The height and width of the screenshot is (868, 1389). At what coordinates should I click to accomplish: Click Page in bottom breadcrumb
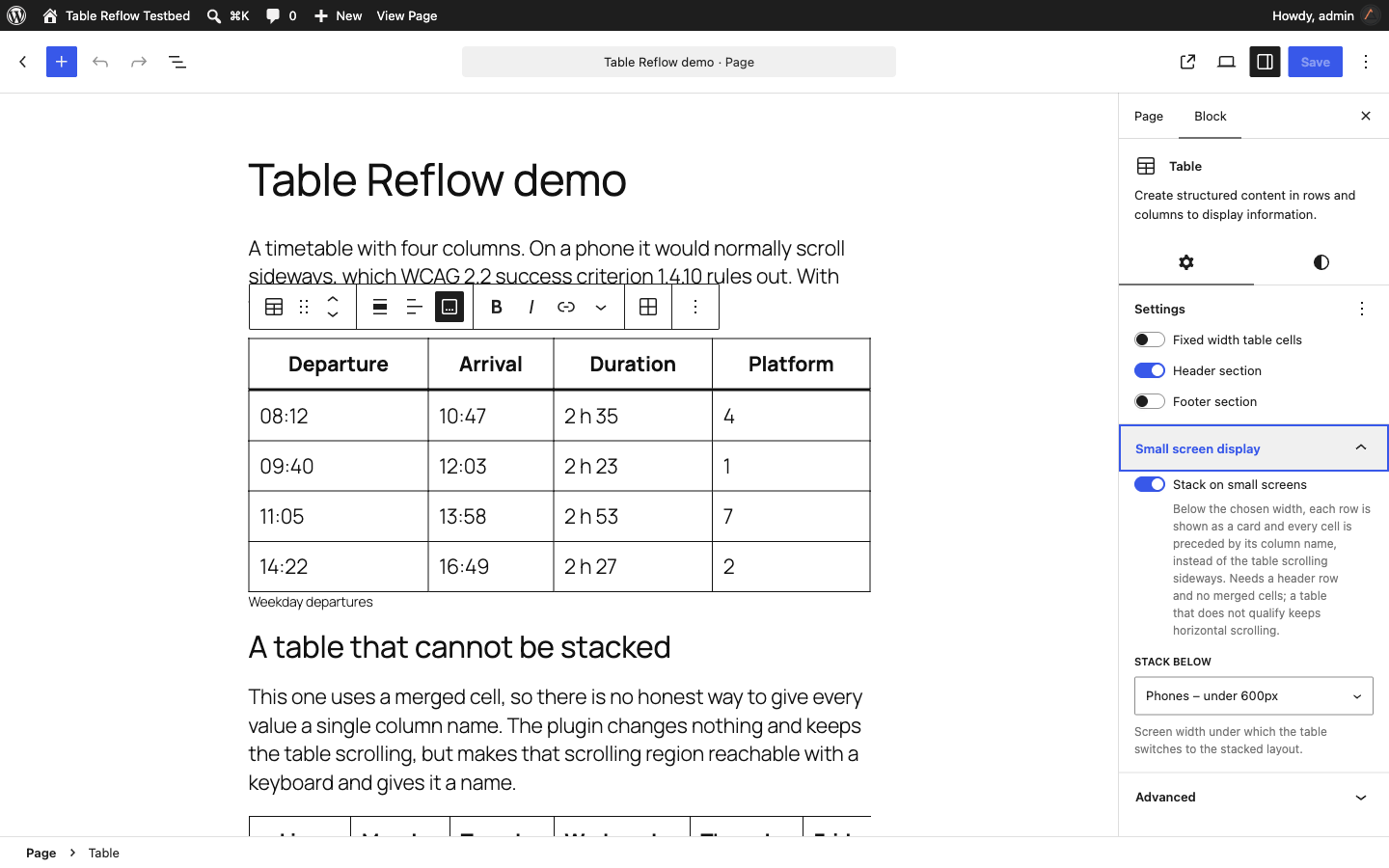[x=41, y=853]
